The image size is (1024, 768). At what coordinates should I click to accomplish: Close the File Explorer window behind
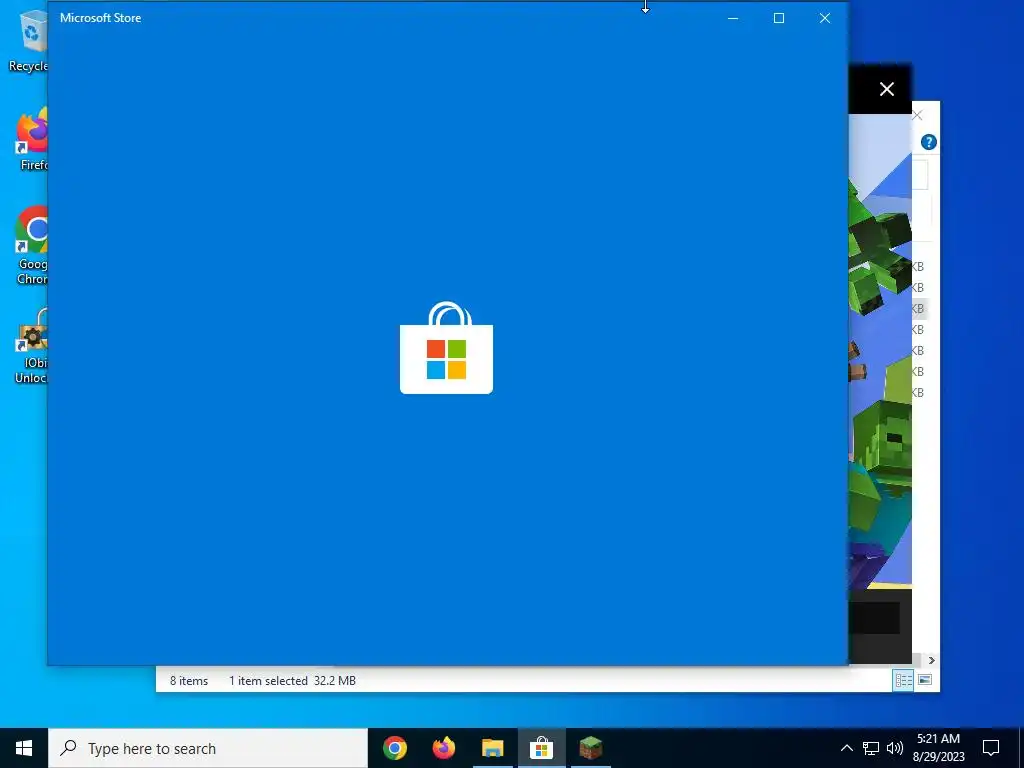[918, 116]
